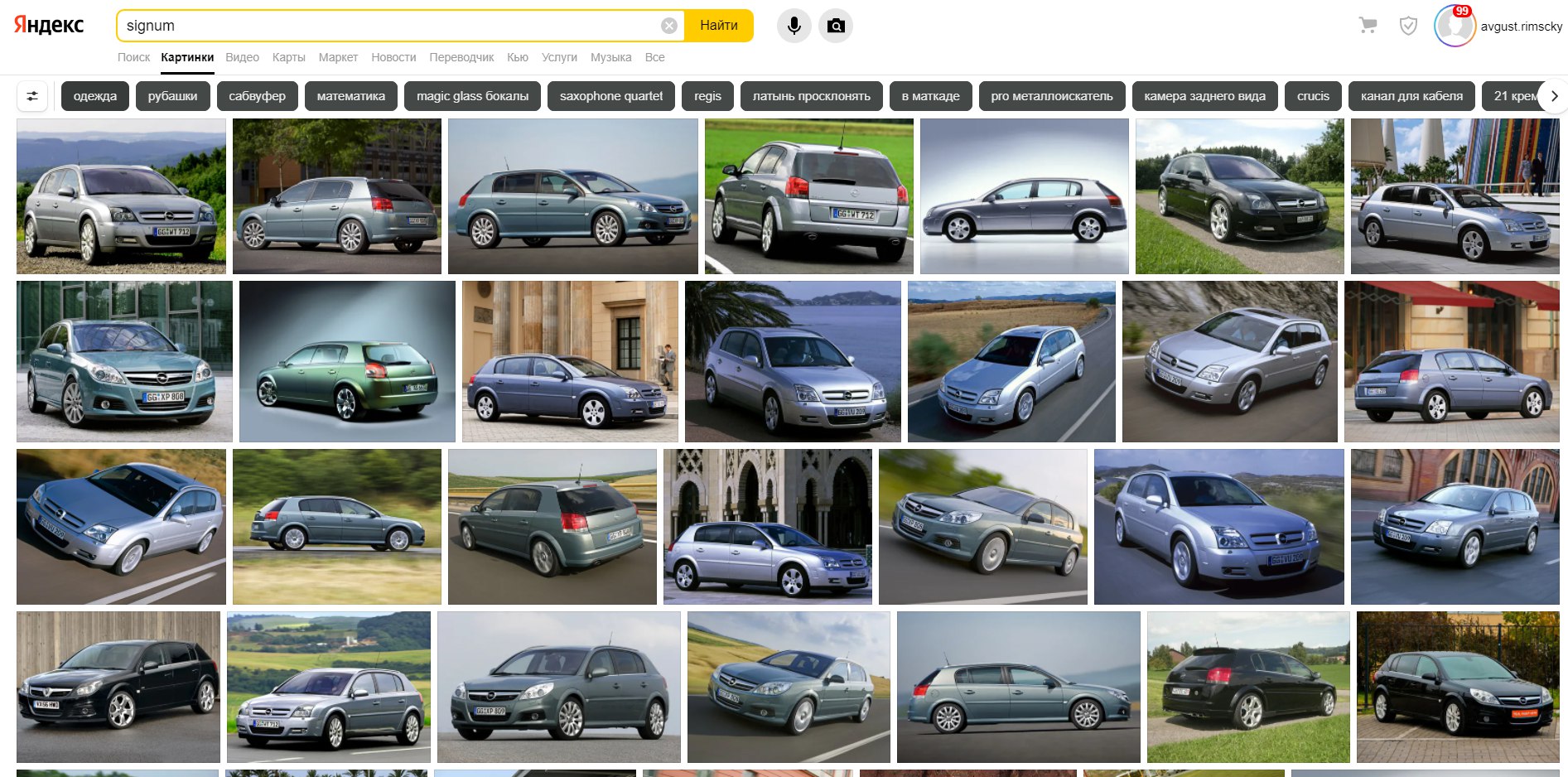Viewport: 1568px width, 777px height.
Task: Click into the signum search field
Action: pyautogui.click(x=389, y=26)
